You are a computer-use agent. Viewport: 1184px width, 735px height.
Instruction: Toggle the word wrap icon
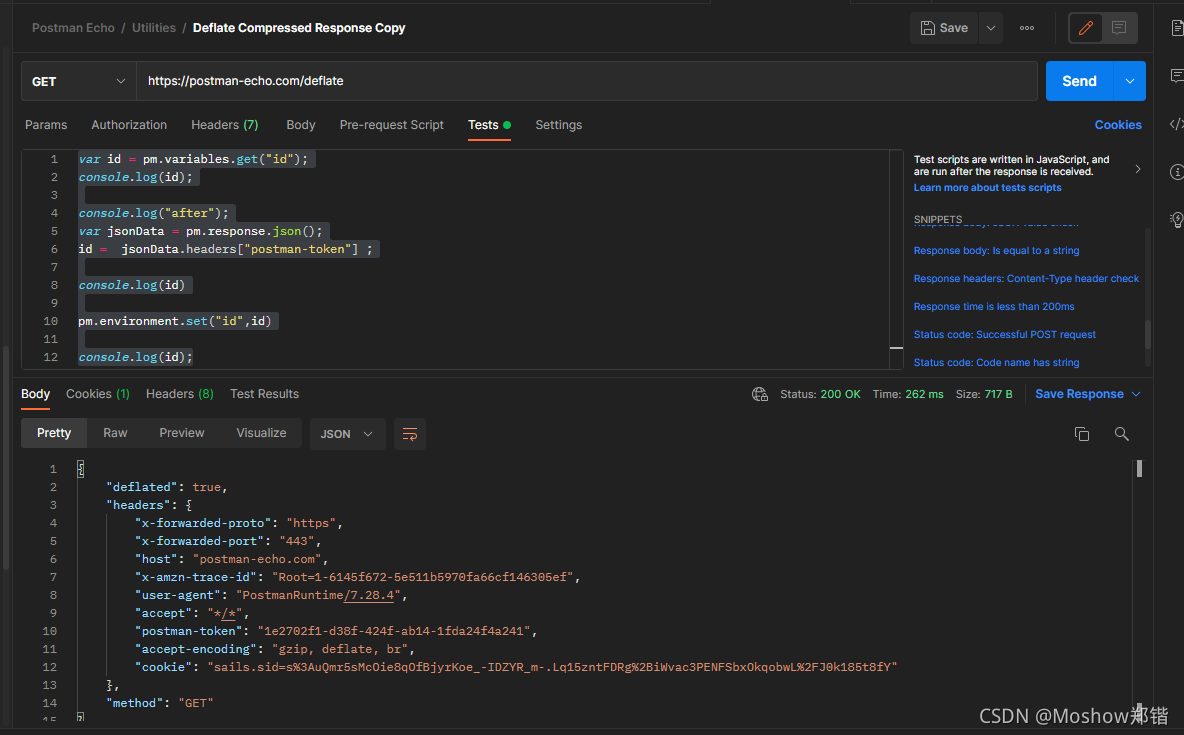tap(410, 434)
